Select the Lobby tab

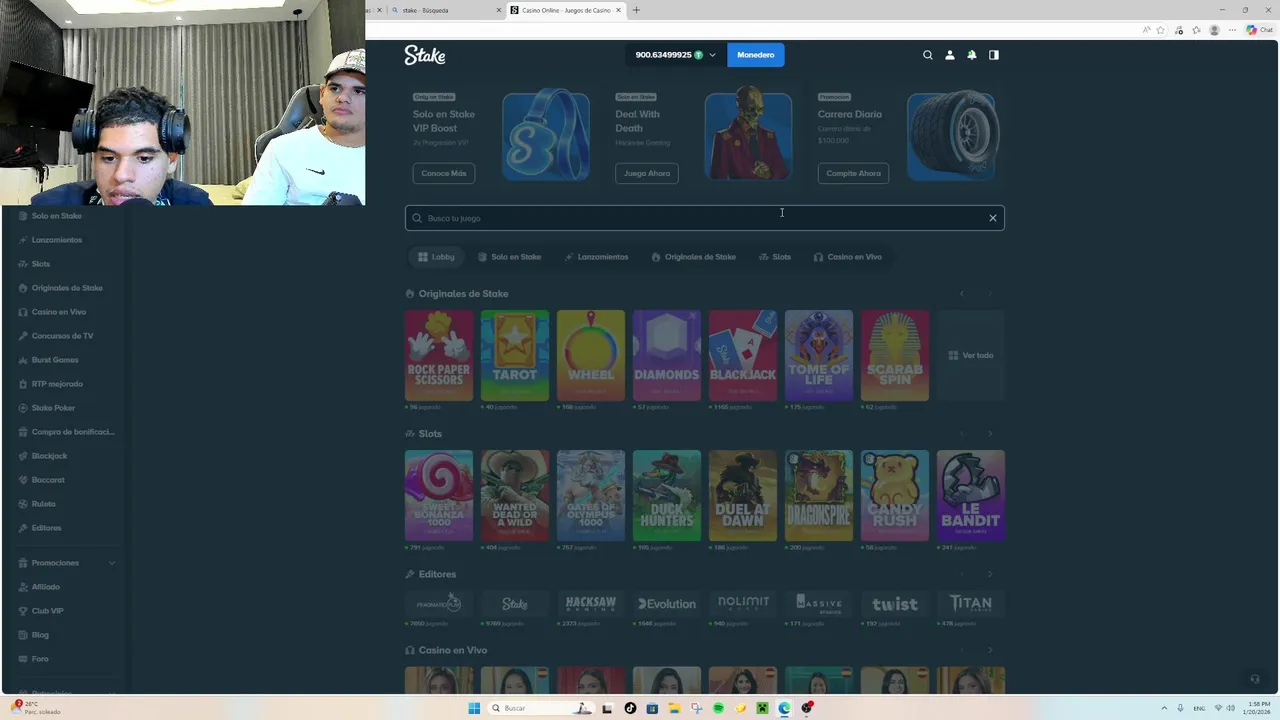pos(436,257)
